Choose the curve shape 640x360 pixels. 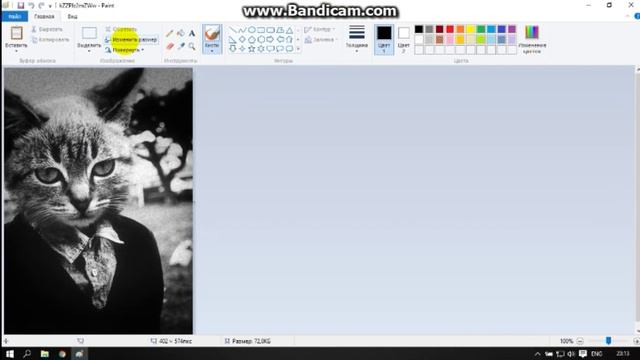point(242,30)
